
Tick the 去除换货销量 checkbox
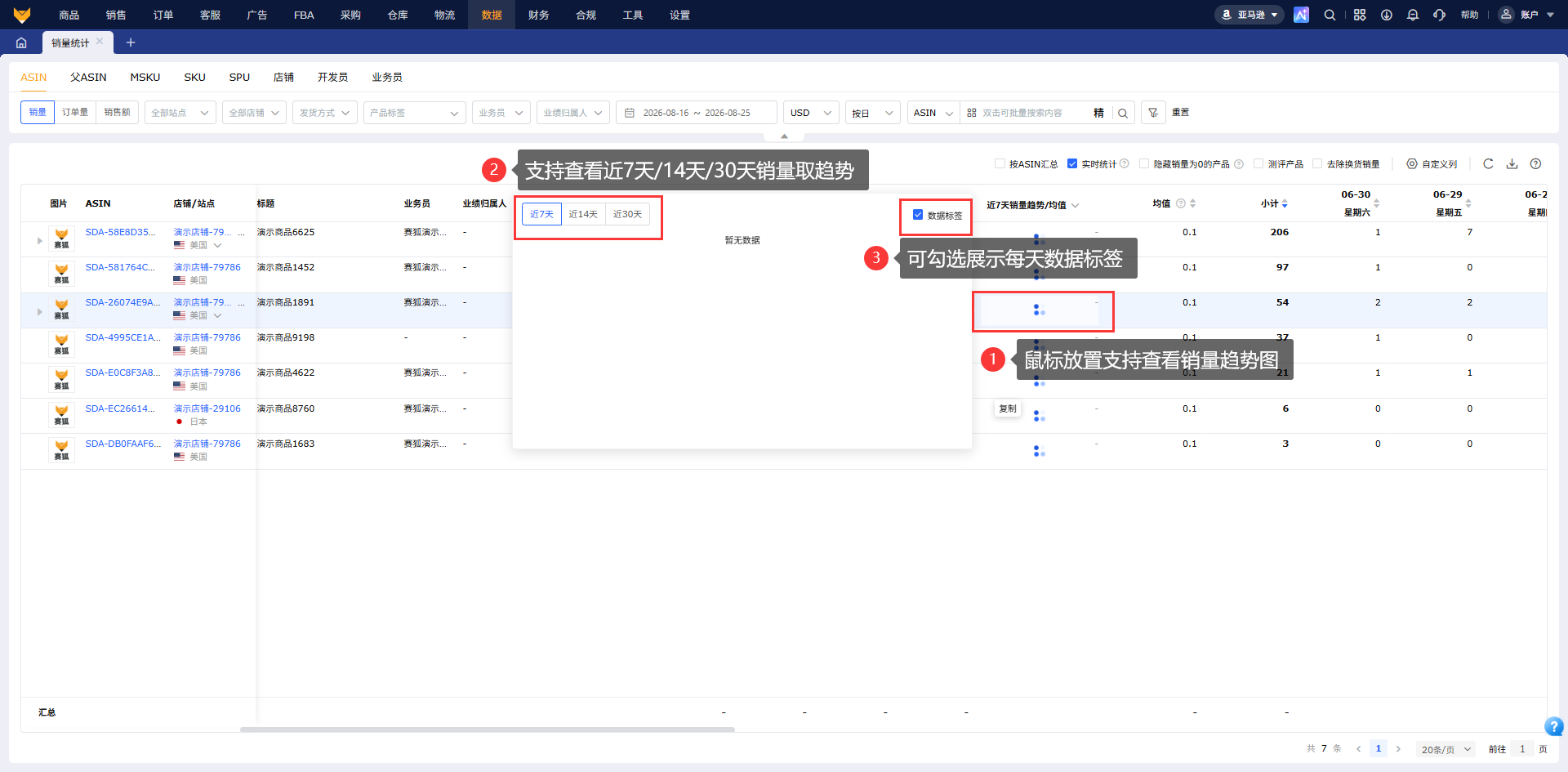(x=1317, y=163)
